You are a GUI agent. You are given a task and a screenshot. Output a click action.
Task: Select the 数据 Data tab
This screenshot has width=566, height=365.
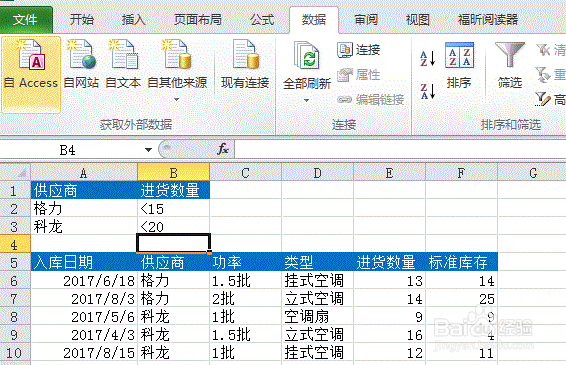[314, 19]
